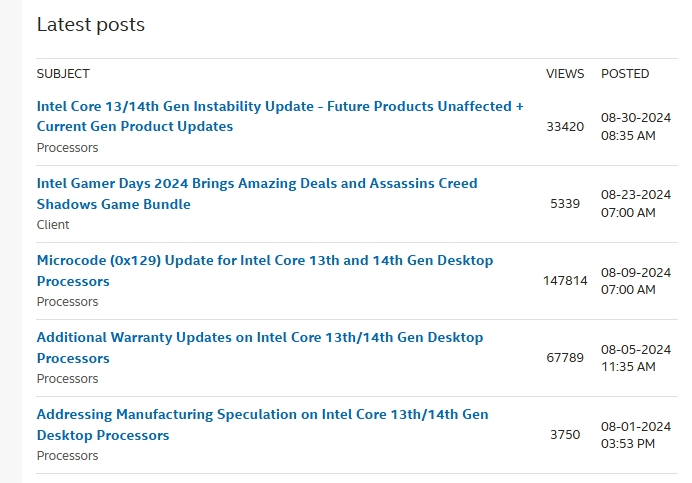Open the Additional Warranty Updates post

[260, 337]
